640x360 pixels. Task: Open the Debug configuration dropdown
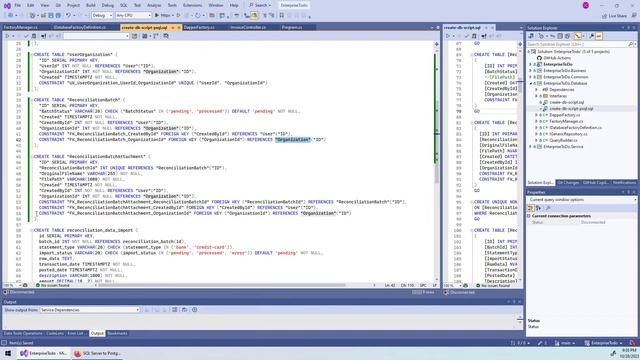[x=102, y=15]
